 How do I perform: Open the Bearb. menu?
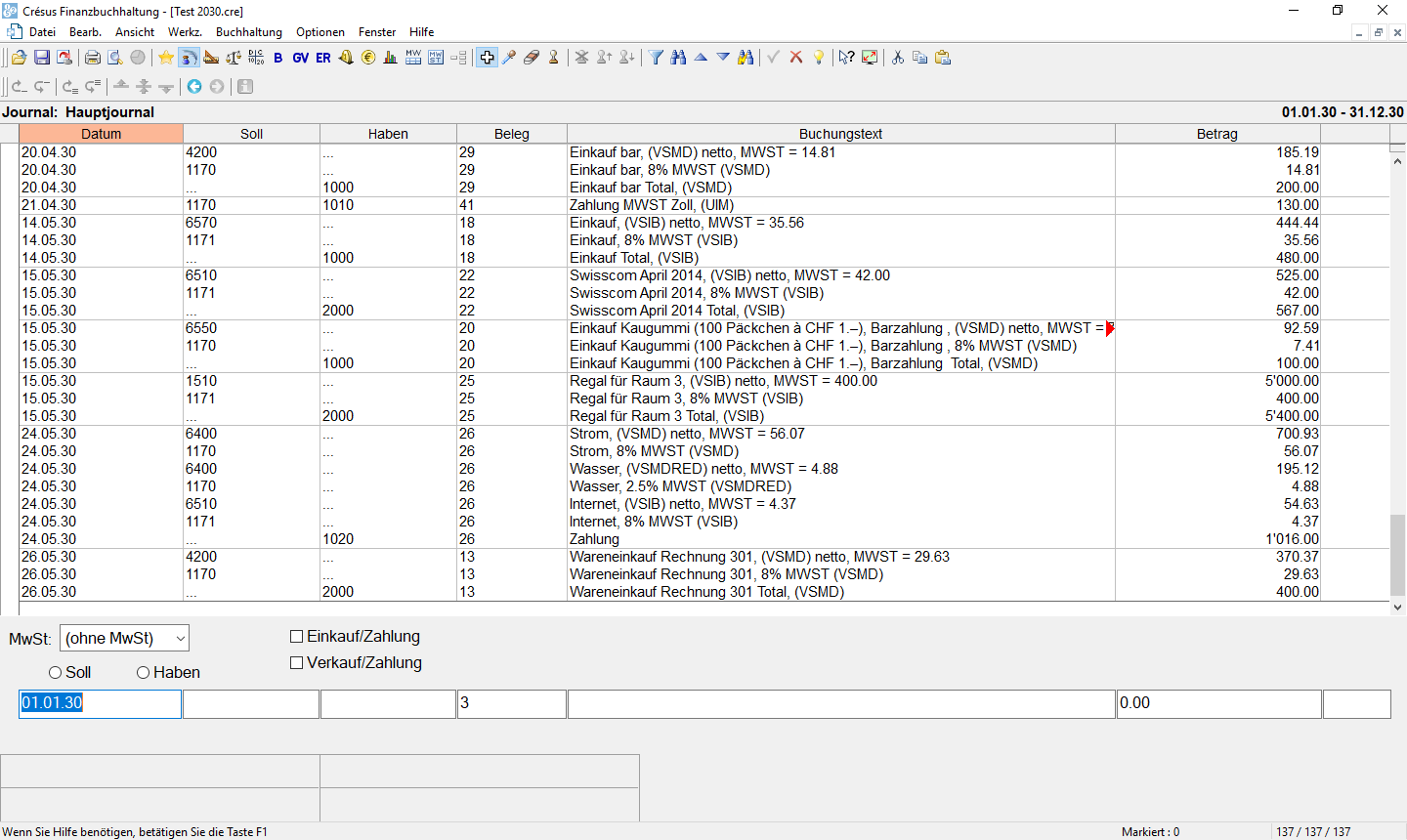(x=85, y=32)
